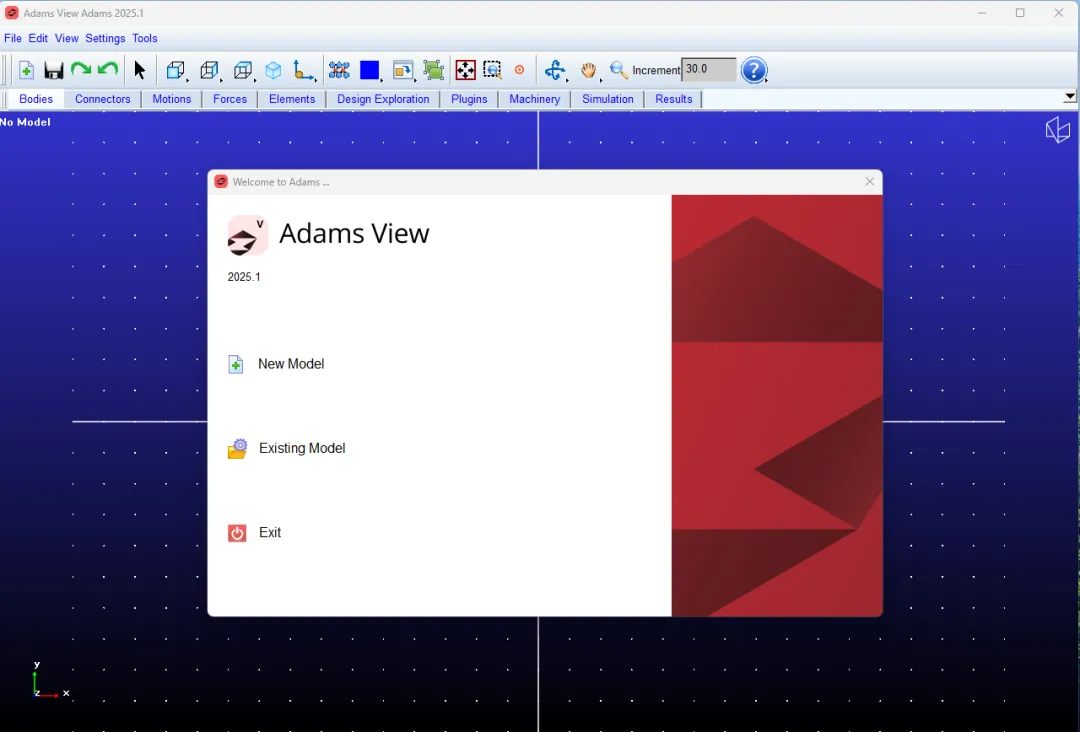The image size is (1080, 732).
Task: Click the red Exit power icon
Action: [x=237, y=533]
